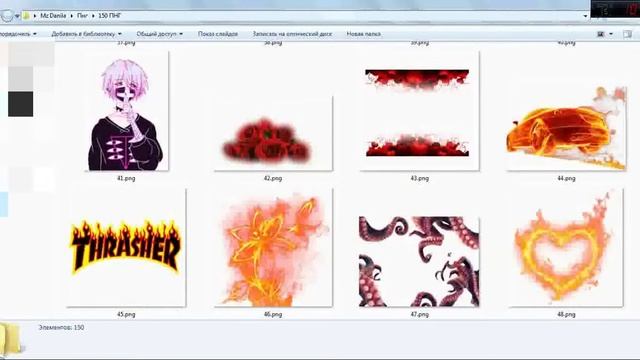This screenshot has width=640, height=360.
Task: Click the change view icon in toolbar
Action: point(600,34)
